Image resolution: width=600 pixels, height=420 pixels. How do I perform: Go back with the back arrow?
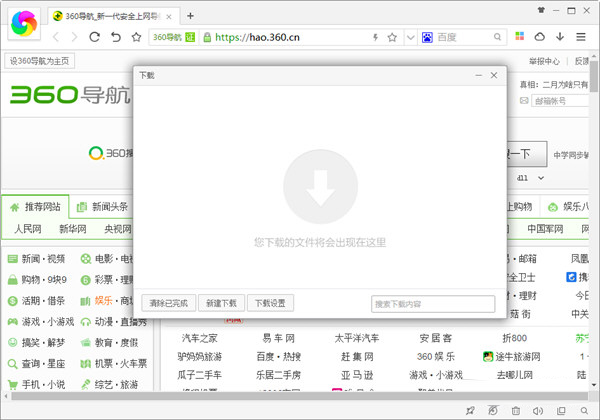(x=56, y=37)
